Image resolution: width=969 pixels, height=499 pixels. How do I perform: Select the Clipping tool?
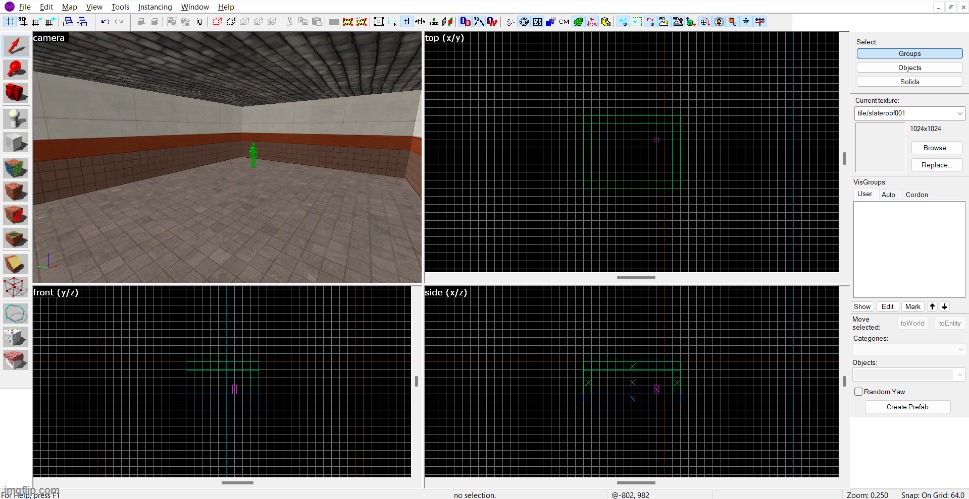(x=15, y=263)
